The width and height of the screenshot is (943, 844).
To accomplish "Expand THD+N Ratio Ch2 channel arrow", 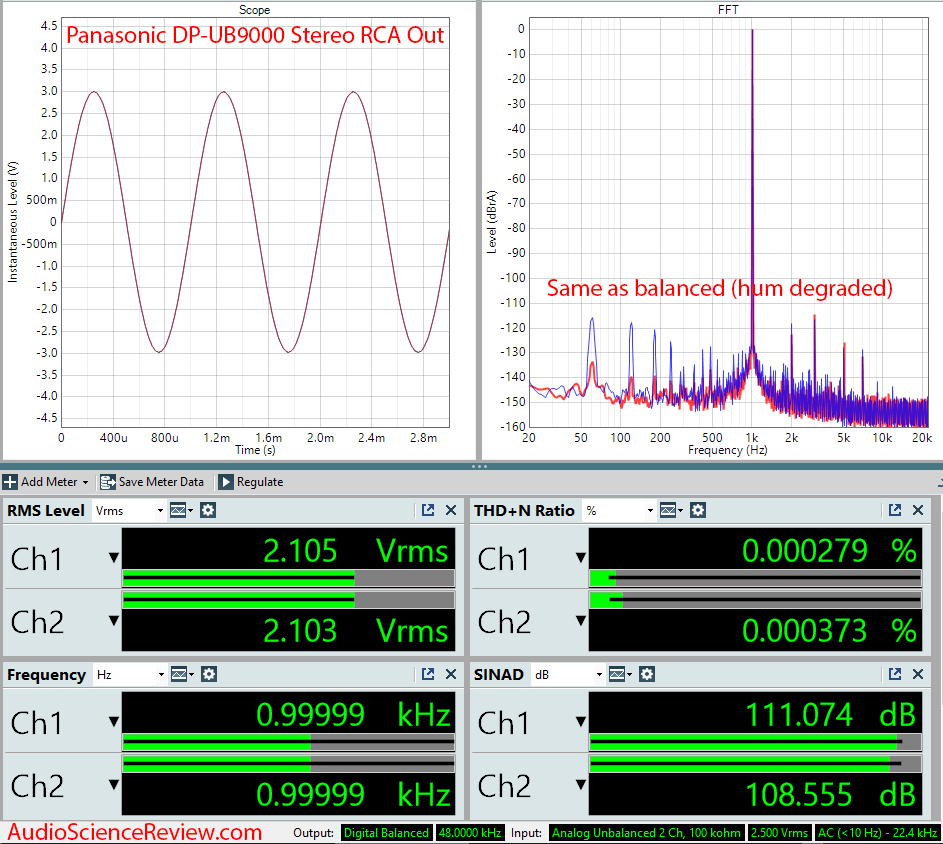I will pyautogui.click(x=581, y=620).
